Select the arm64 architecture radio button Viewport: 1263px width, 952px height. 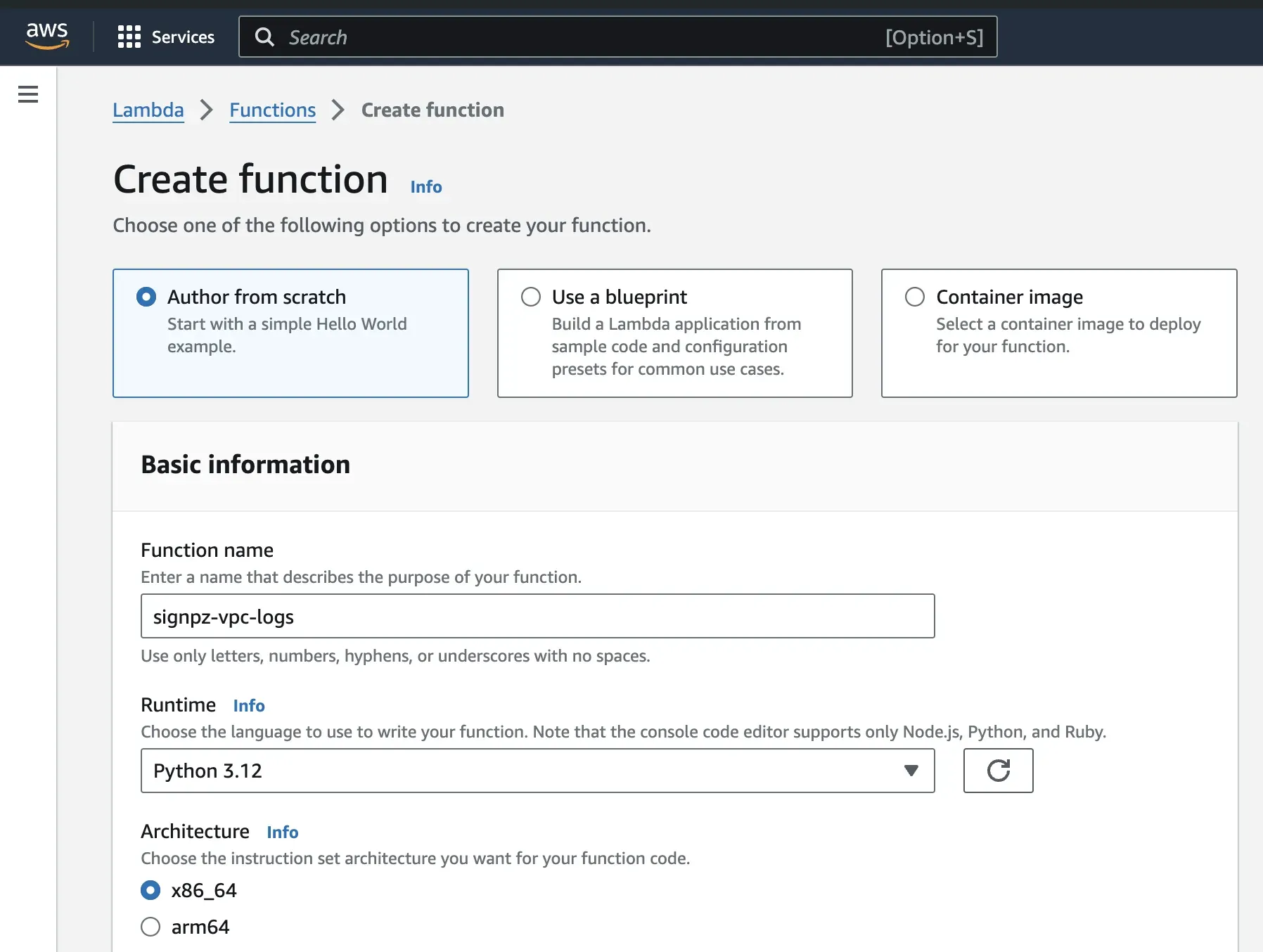150,927
